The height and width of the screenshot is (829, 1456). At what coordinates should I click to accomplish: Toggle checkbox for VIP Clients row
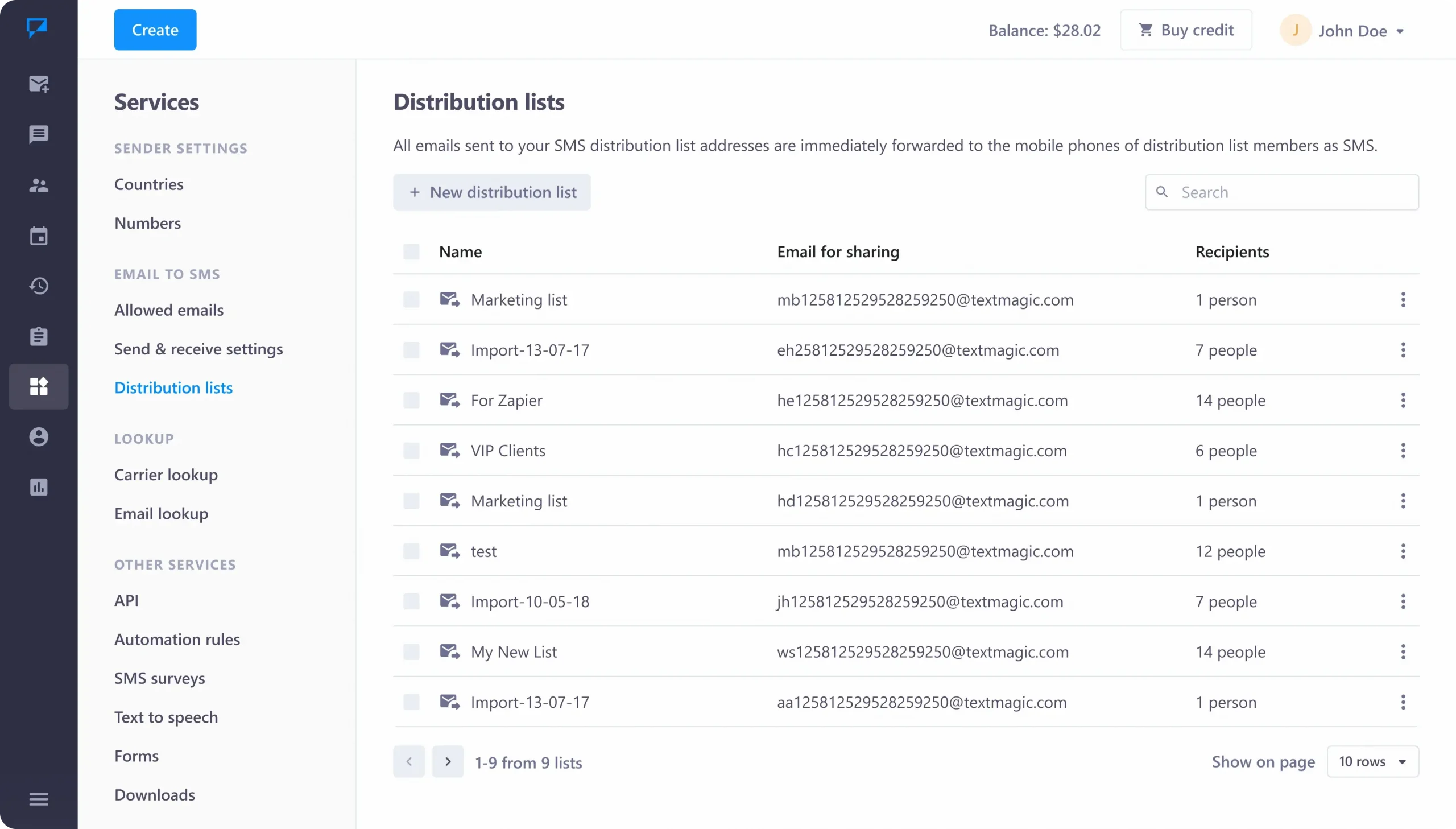tap(411, 449)
